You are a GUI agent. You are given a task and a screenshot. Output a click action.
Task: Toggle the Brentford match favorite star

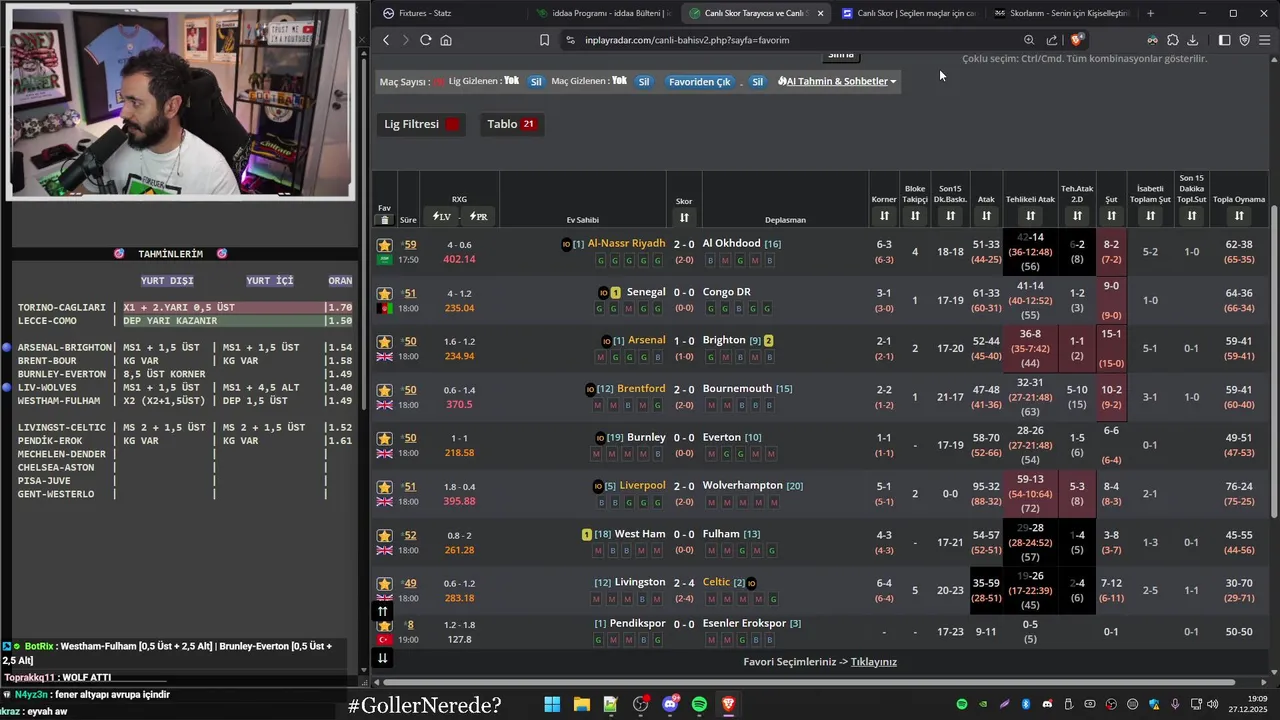point(384,390)
